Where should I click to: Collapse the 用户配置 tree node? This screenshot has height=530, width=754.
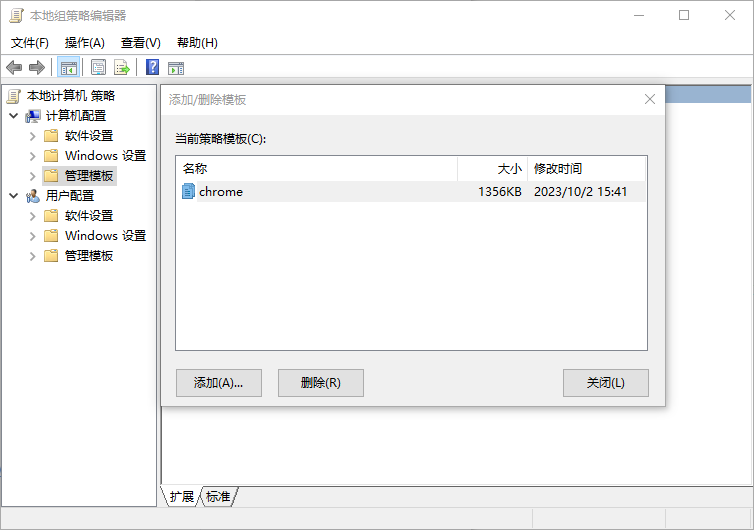(x=14, y=196)
